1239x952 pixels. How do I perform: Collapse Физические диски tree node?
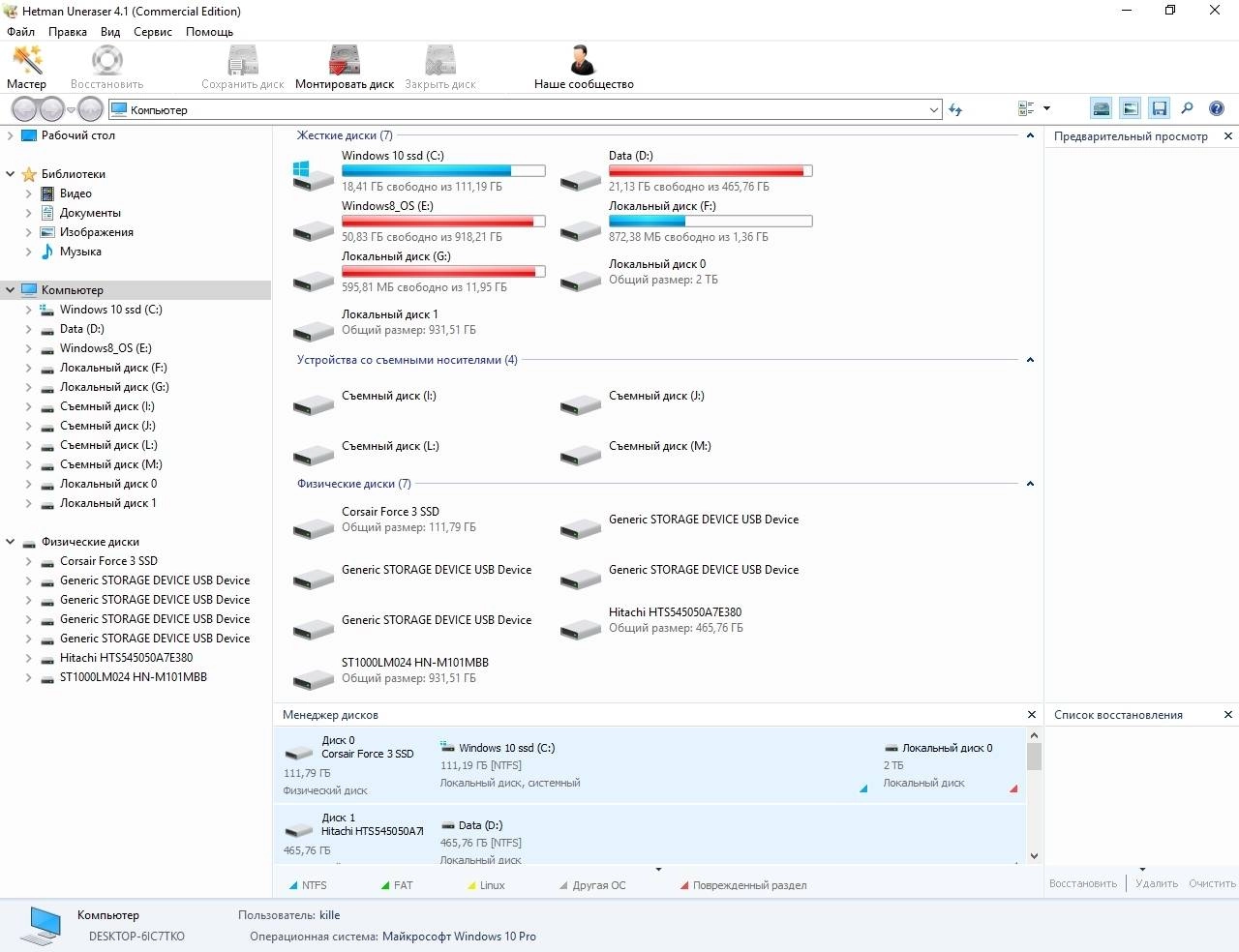pyautogui.click(x=10, y=542)
